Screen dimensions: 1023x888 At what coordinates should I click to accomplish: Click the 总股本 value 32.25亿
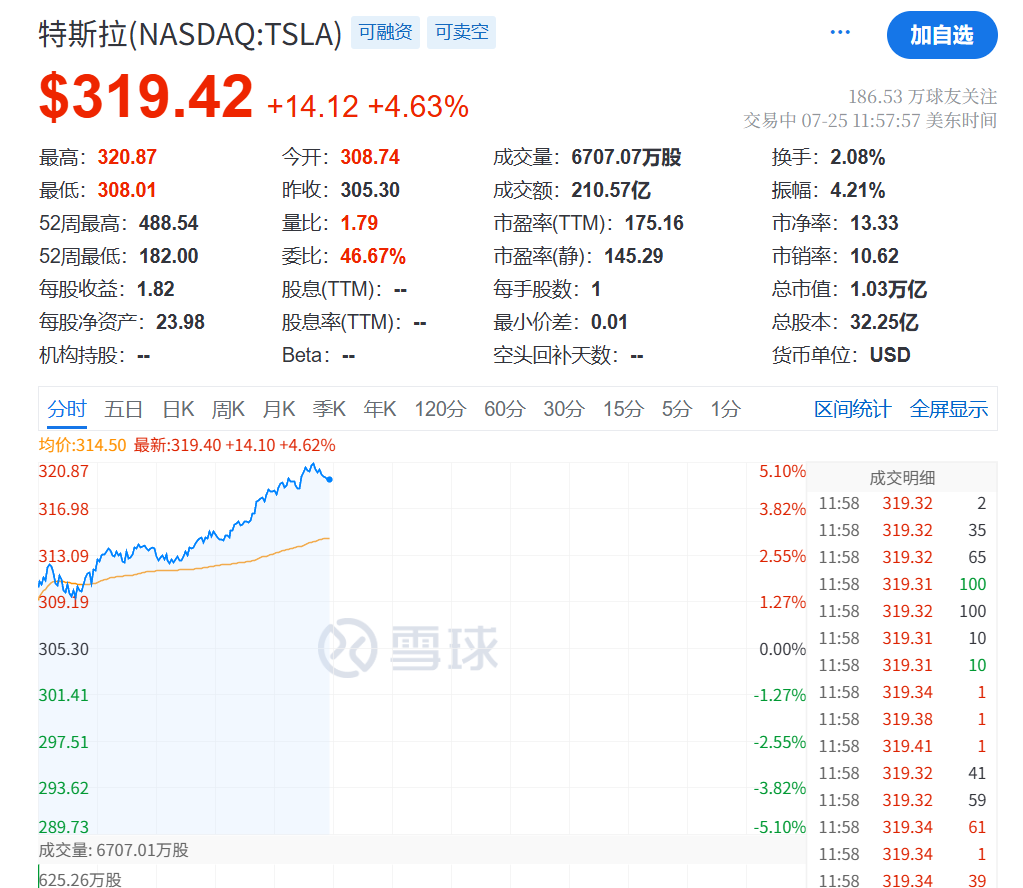pyautogui.click(x=884, y=322)
